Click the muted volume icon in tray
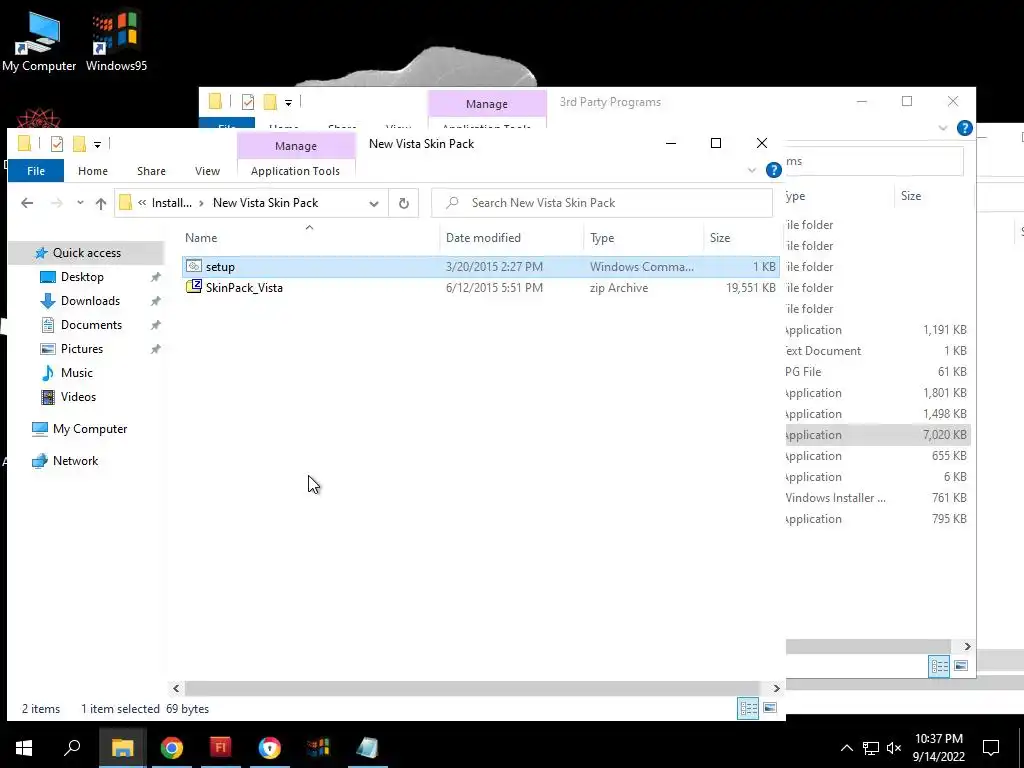Image resolution: width=1024 pixels, height=768 pixels. point(895,748)
